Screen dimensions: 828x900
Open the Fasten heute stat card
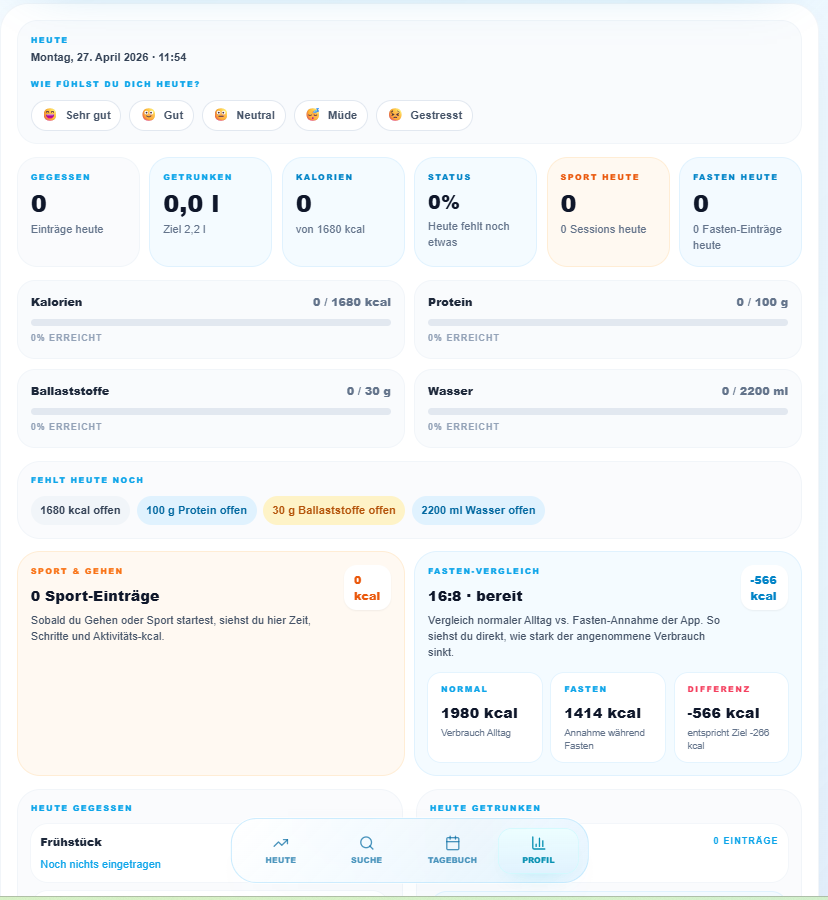click(x=740, y=212)
